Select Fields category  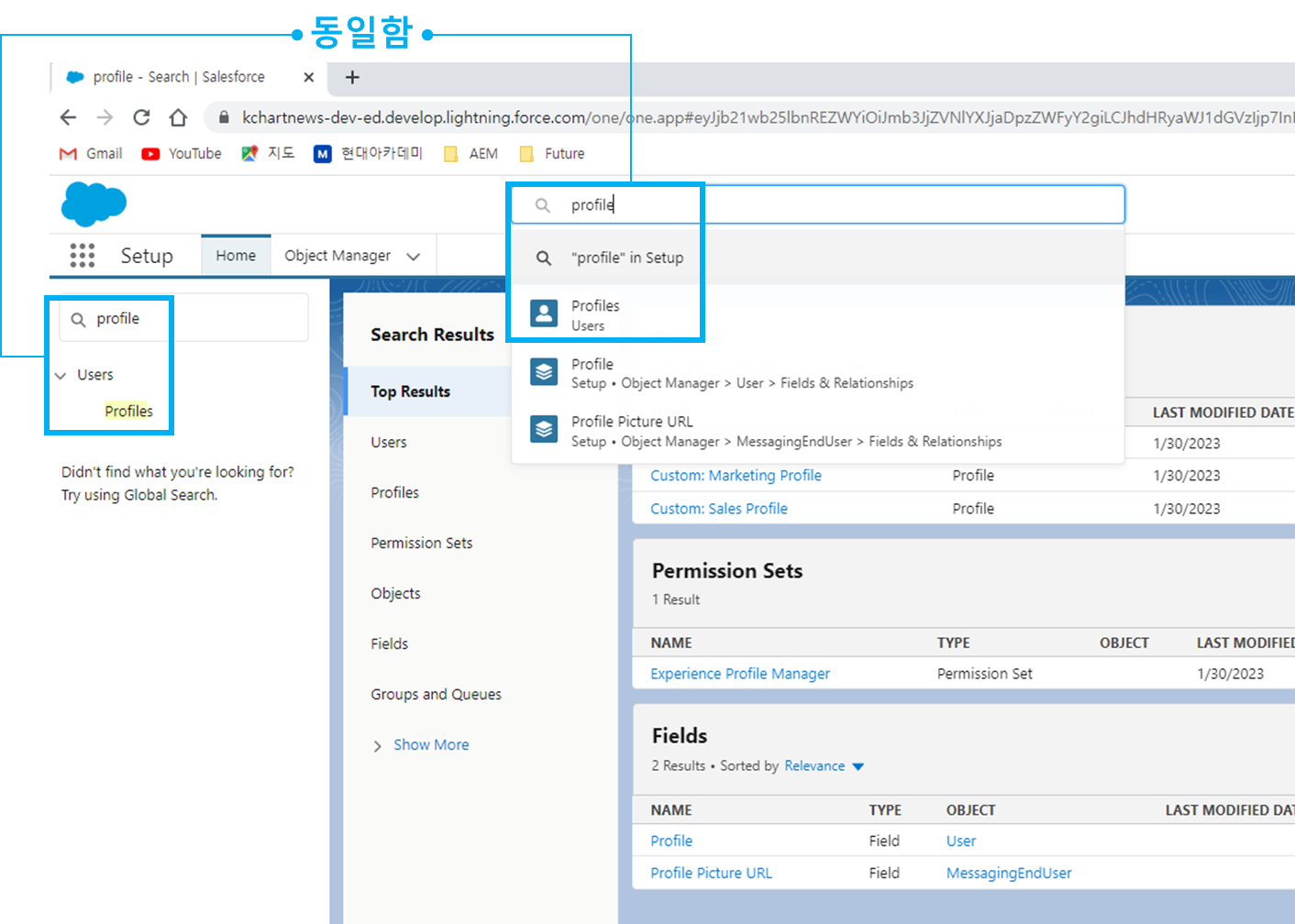[x=389, y=643]
